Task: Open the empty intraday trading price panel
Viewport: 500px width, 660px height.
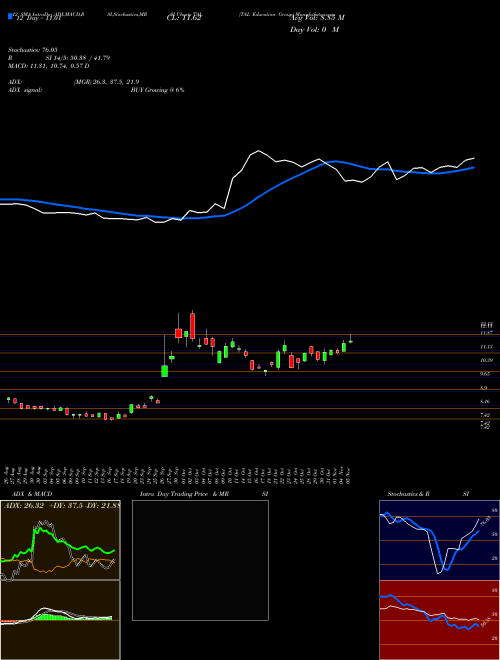Action: click(x=200, y=560)
